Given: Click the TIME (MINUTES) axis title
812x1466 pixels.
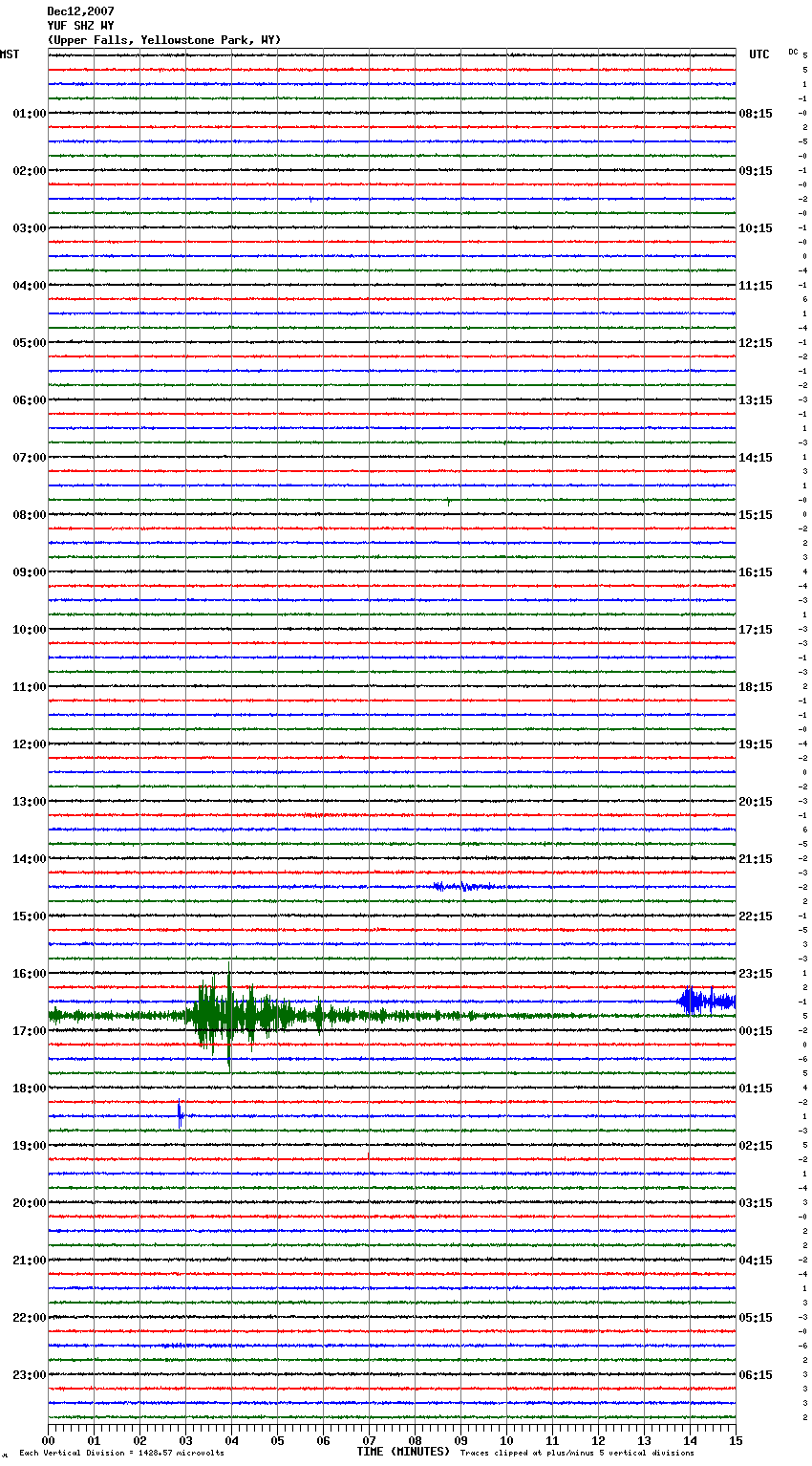Looking at the screenshot, I should 403,1452.
